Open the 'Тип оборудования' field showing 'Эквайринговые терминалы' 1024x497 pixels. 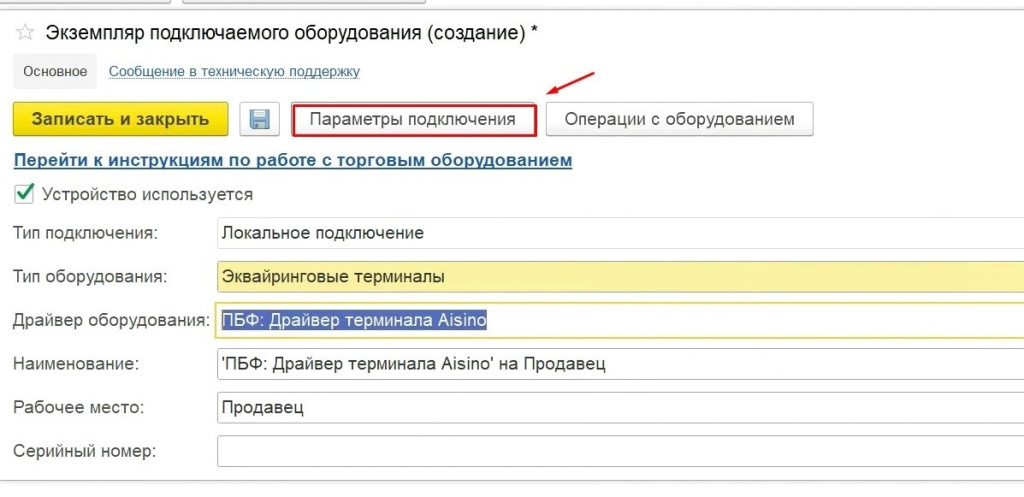(x=618, y=277)
